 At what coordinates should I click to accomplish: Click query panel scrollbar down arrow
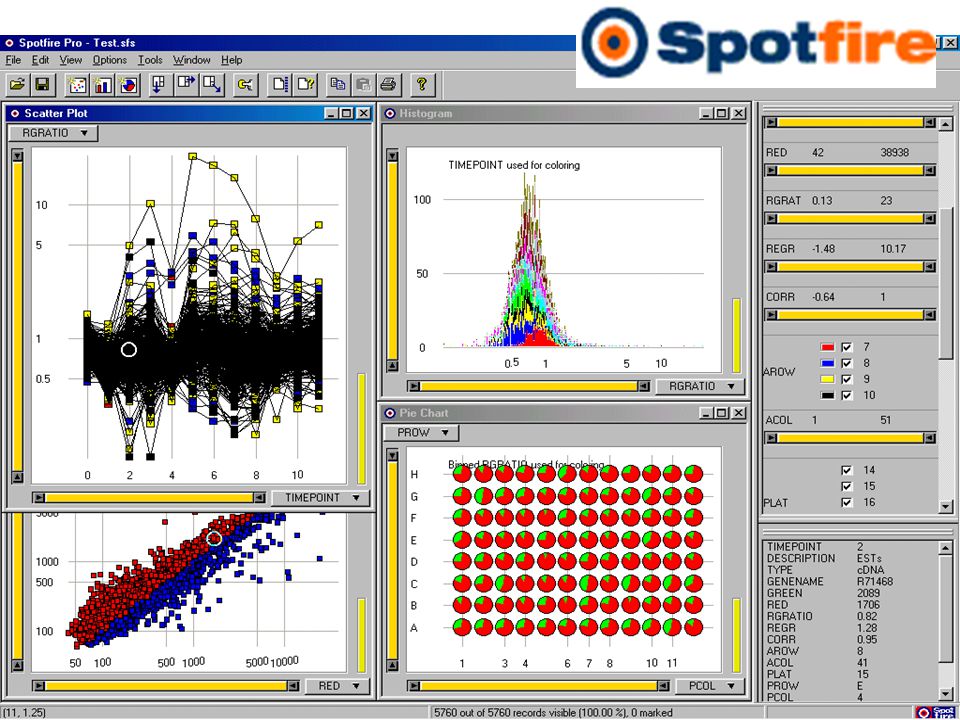point(946,507)
